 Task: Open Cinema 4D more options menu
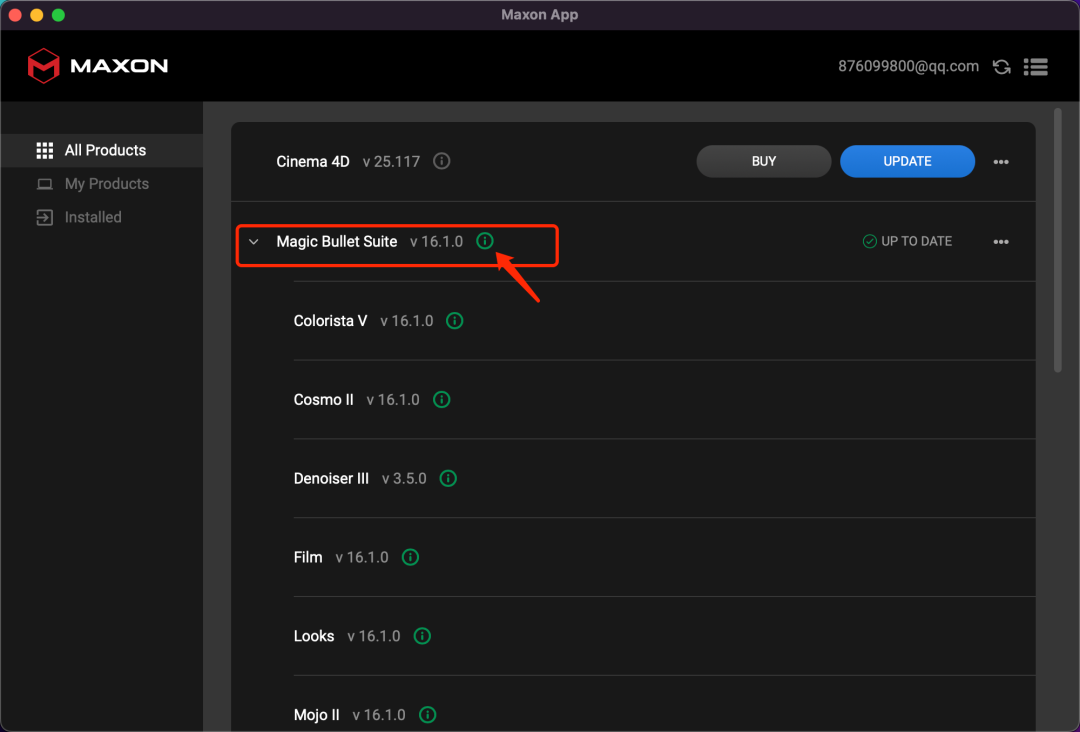coord(1001,162)
